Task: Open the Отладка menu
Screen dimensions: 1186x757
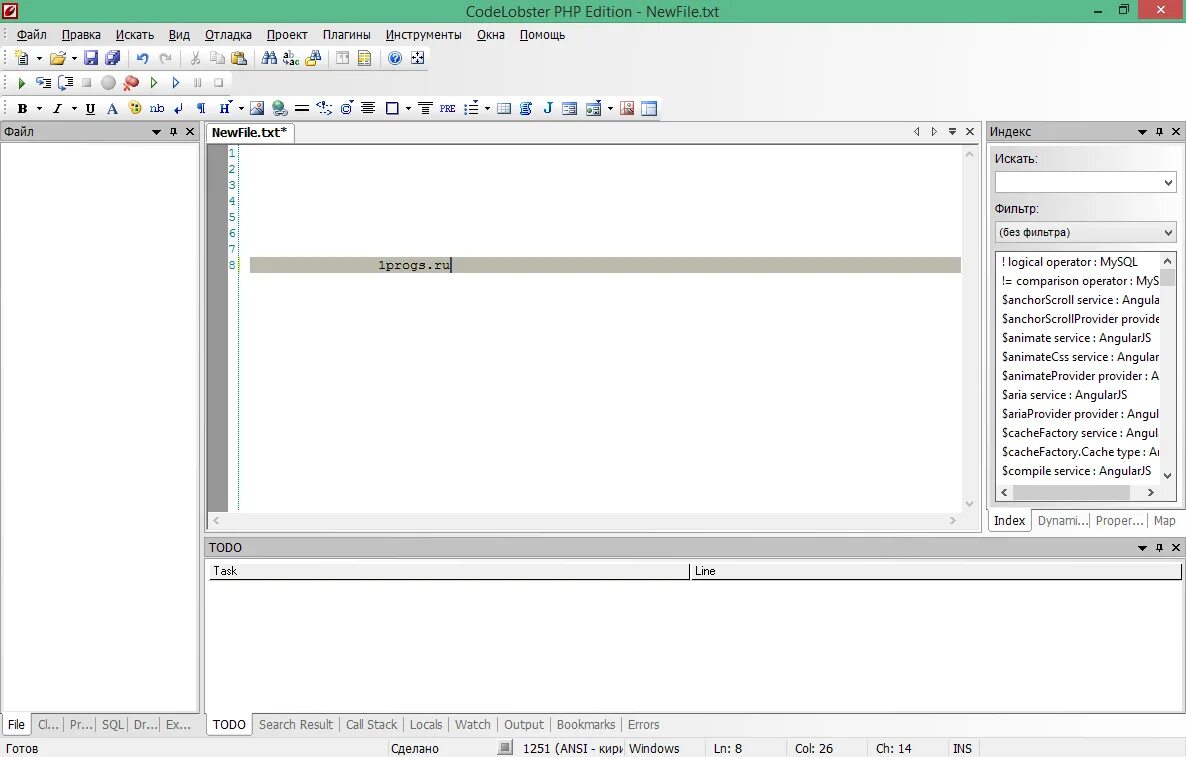Action: pyautogui.click(x=228, y=35)
